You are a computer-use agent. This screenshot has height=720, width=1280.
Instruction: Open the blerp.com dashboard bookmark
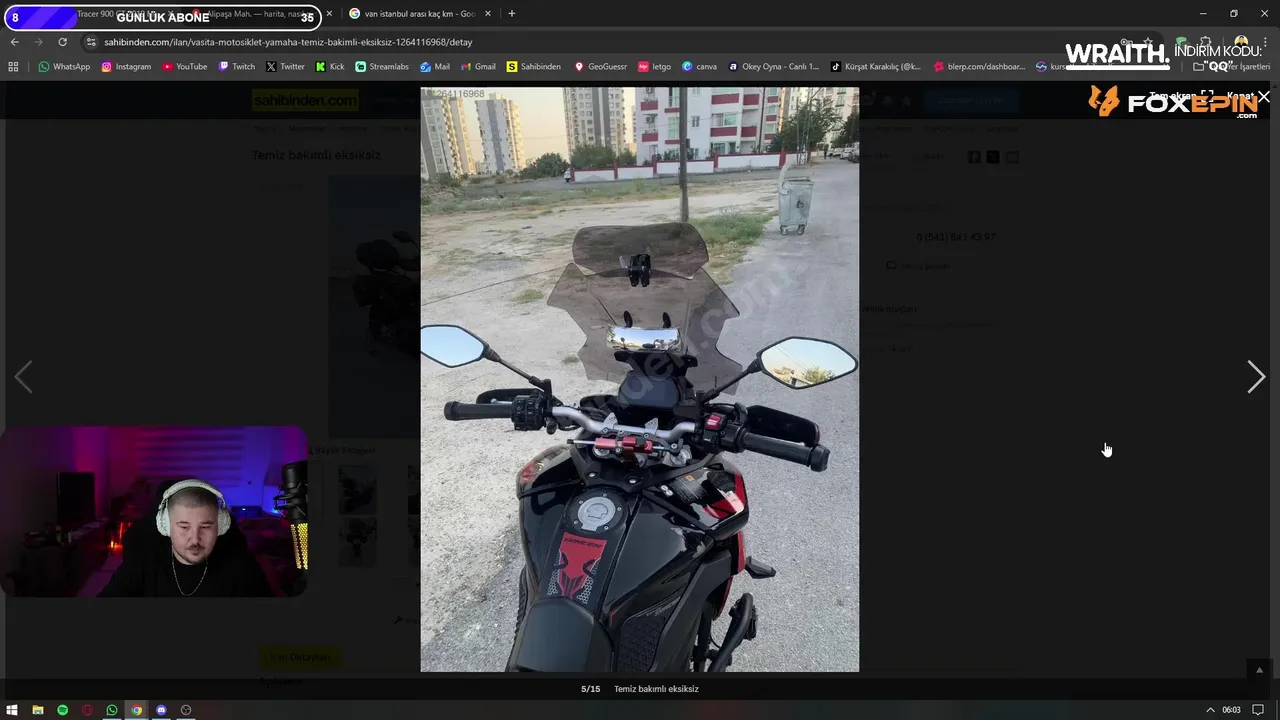pyautogui.click(x=980, y=67)
